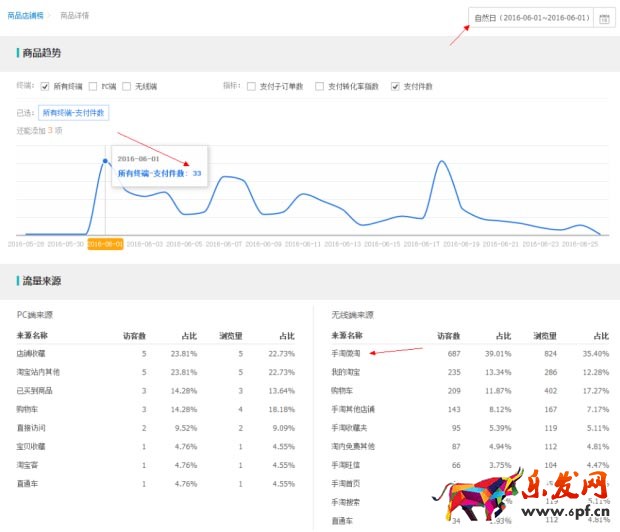Uncheck the 支付件数 indicator checkbox
The height and width of the screenshot is (532, 620).
[396, 86]
